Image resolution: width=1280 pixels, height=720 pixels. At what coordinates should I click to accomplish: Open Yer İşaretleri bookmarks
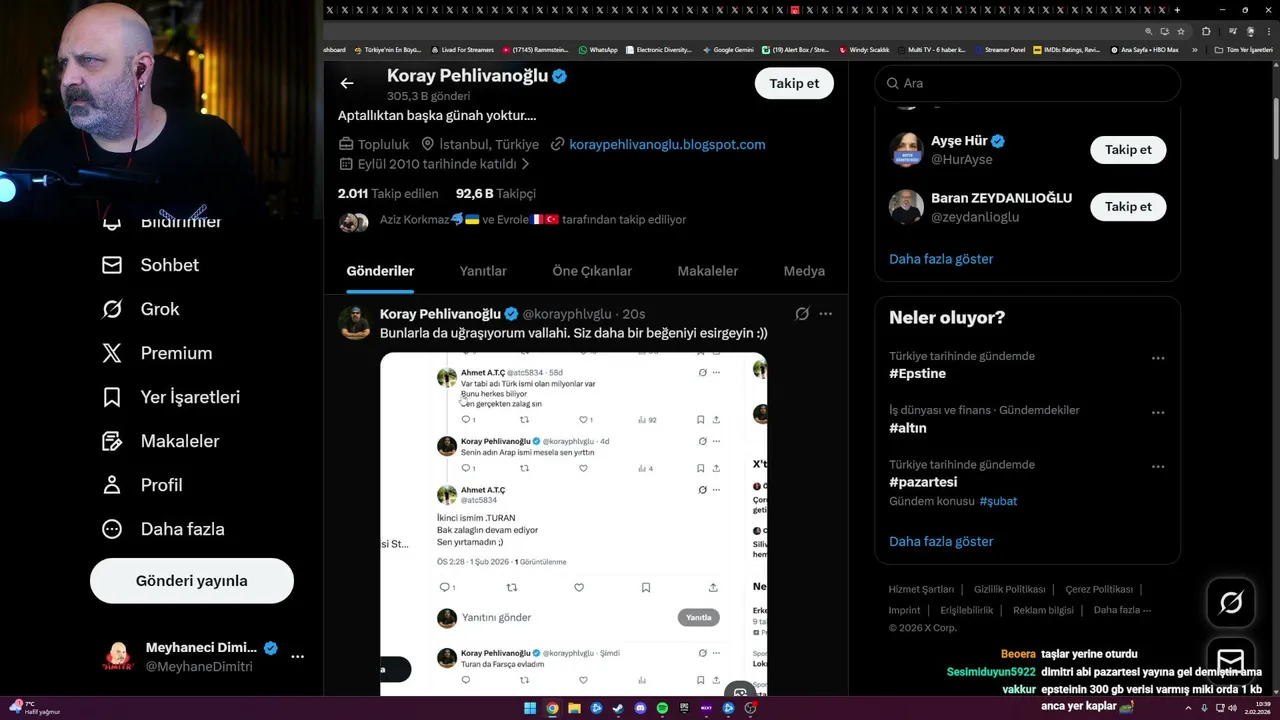tap(171, 397)
